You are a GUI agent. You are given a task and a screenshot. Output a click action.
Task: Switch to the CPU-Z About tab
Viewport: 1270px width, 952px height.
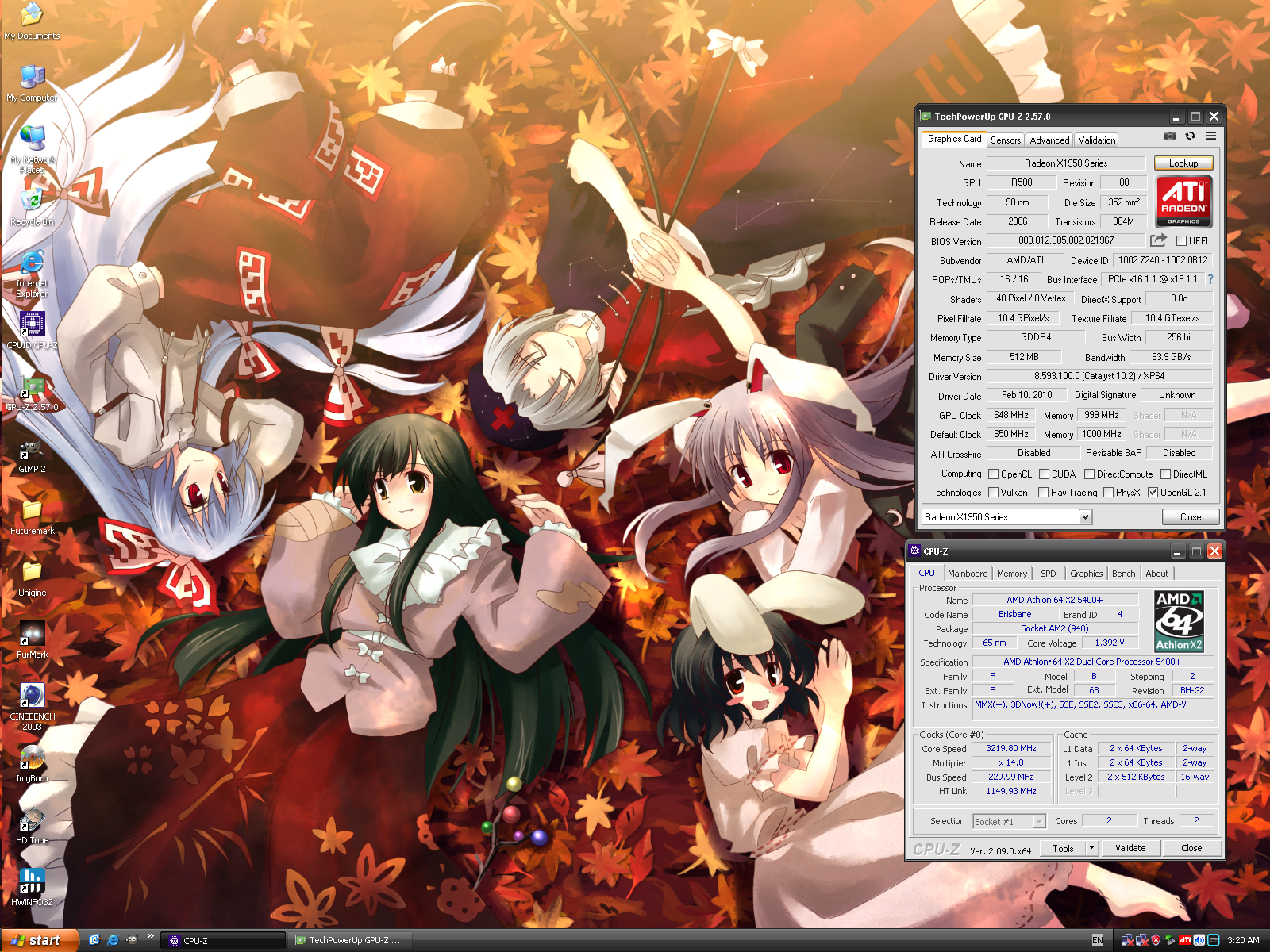coord(1156,574)
